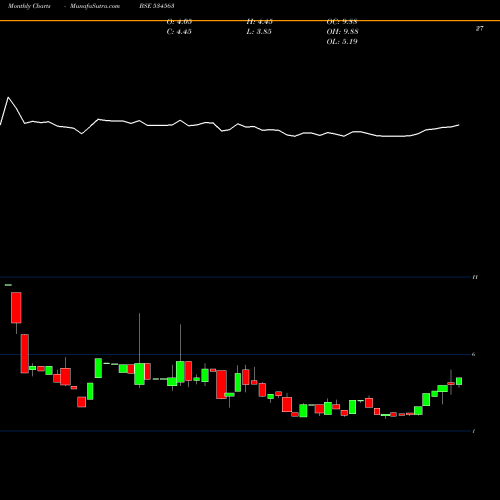Click the '6' price axis label

pyautogui.click(x=474, y=354)
